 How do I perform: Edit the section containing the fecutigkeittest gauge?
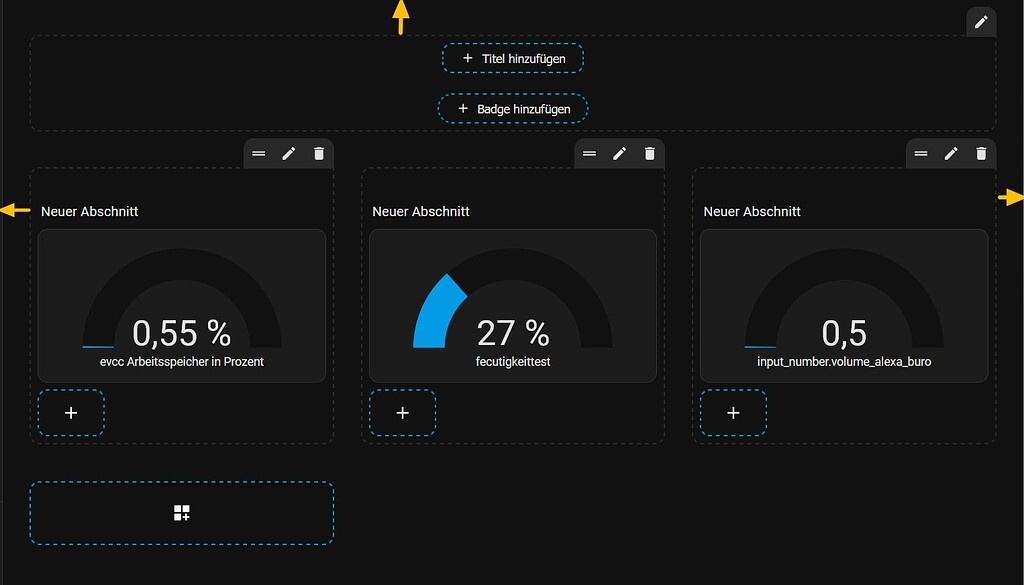pyautogui.click(x=620, y=153)
